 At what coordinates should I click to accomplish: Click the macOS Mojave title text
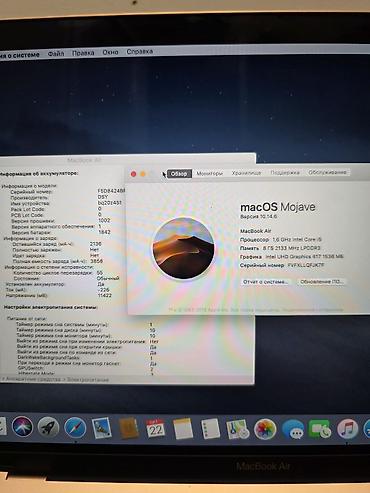[x=278, y=207]
